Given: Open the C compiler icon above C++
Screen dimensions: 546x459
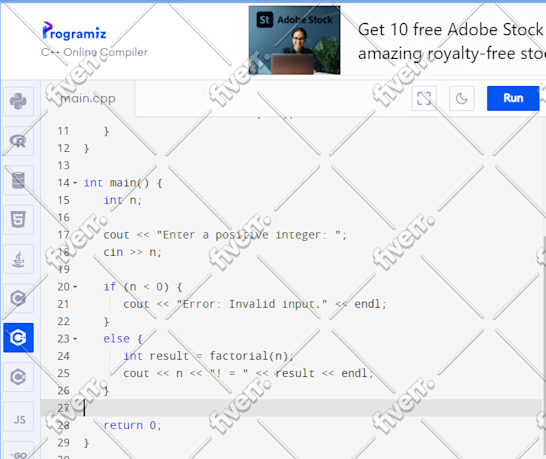Looking at the screenshot, I should click(x=18, y=298).
